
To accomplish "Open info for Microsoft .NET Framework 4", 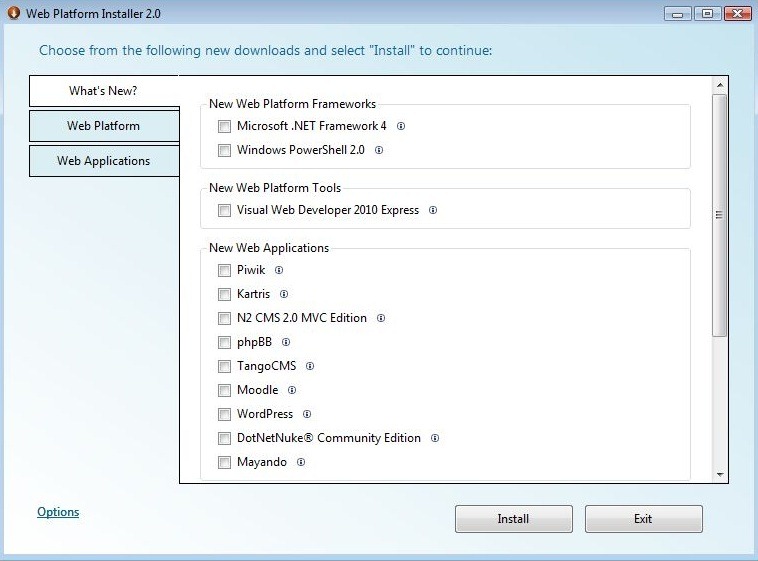I will (401, 126).
